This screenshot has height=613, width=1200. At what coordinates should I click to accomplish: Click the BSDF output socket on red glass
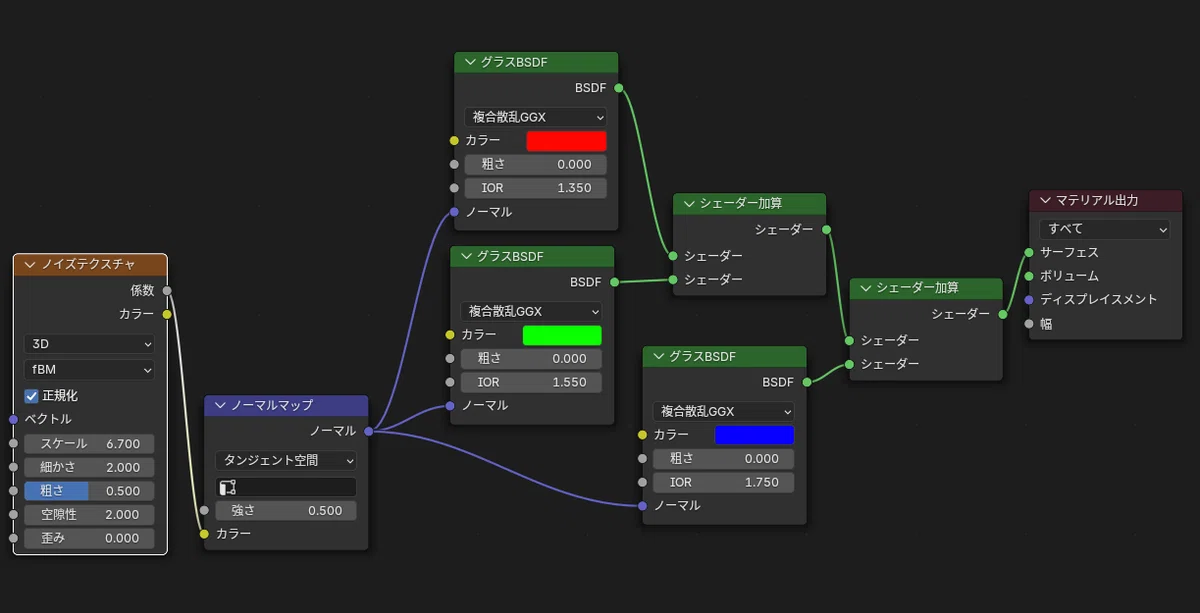(x=619, y=88)
